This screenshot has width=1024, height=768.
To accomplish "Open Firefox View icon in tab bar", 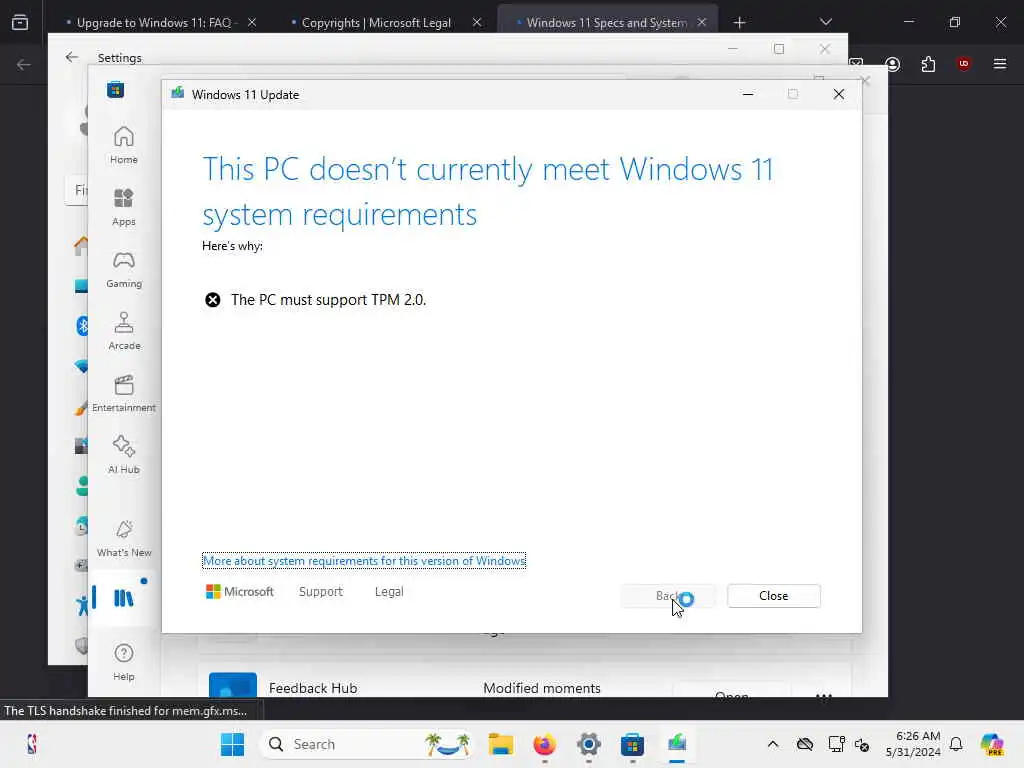I will (20, 22).
